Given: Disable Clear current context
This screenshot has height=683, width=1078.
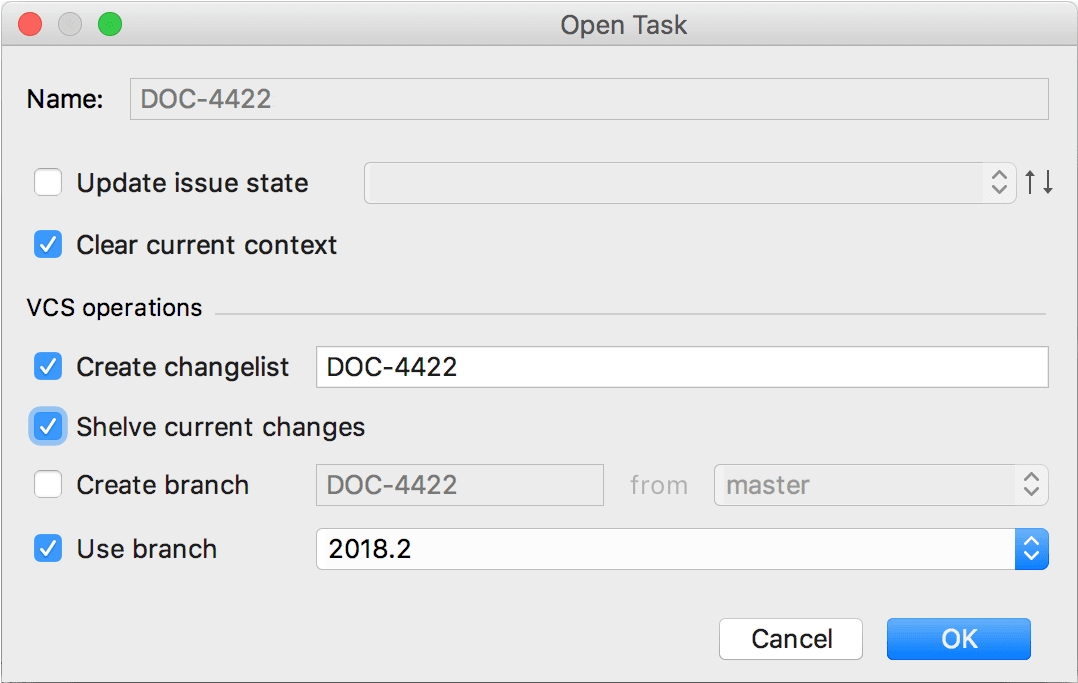Looking at the screenshot, I should point(48,245).
